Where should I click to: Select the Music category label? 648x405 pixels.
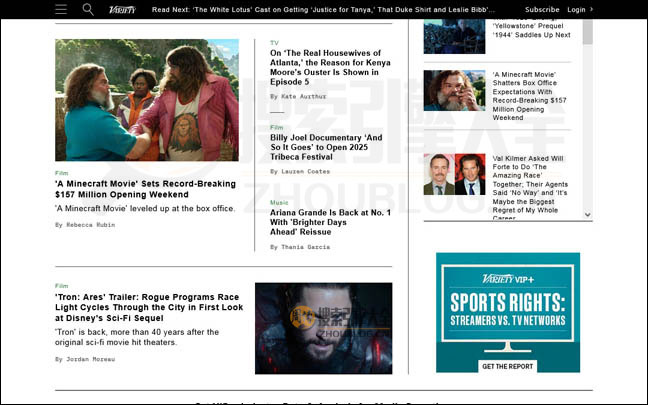pyautogui.click(x=279, y=203)
